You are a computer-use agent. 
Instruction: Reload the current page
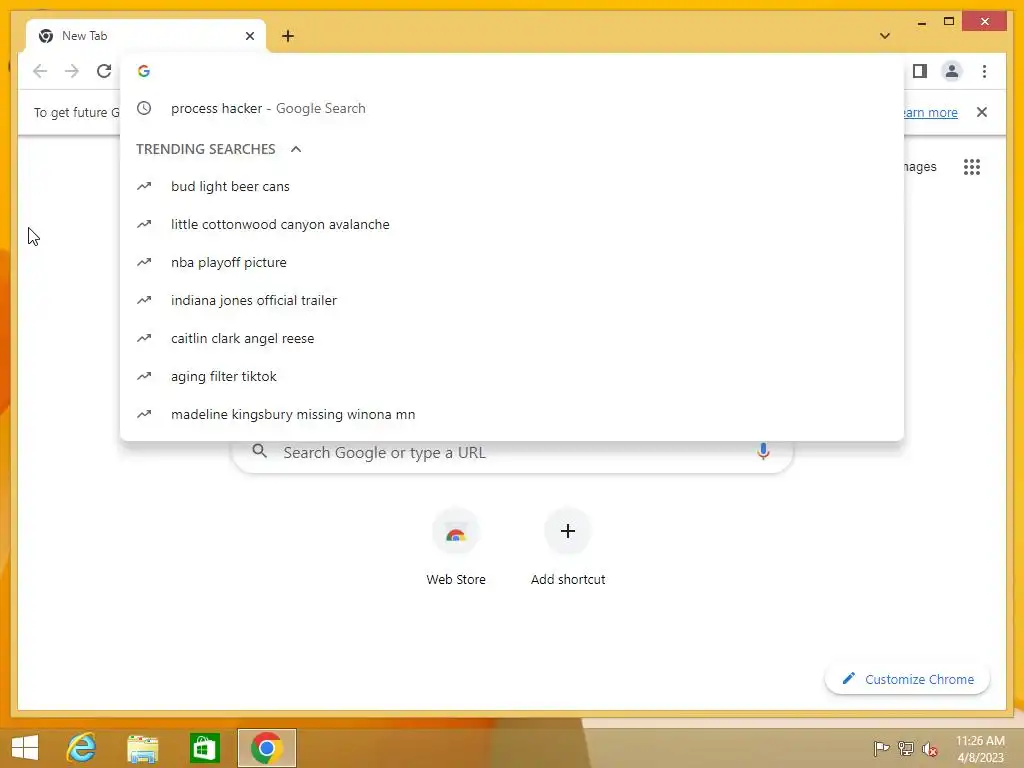coord(104,71)
